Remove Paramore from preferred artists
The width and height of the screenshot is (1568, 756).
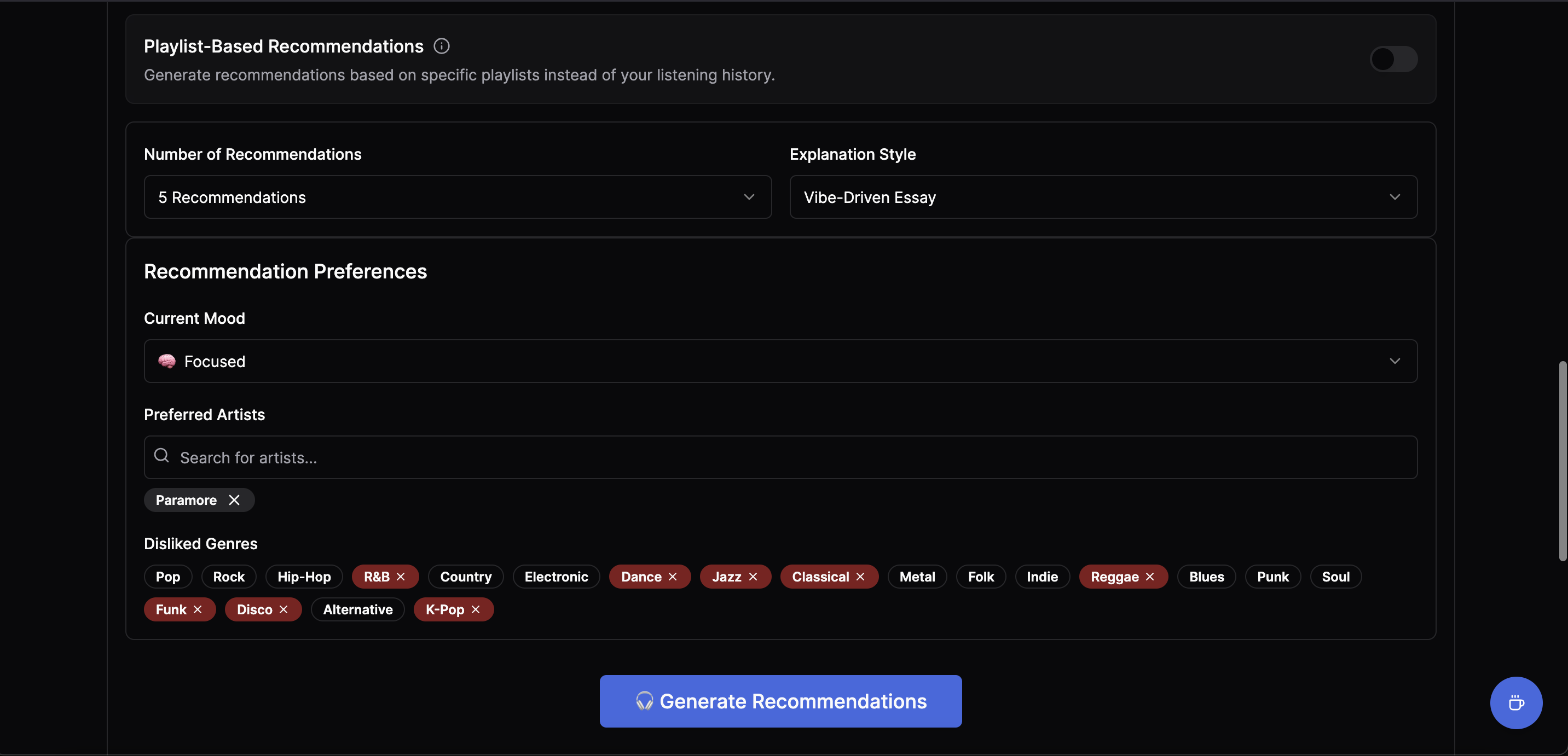[x=234, y=500]
